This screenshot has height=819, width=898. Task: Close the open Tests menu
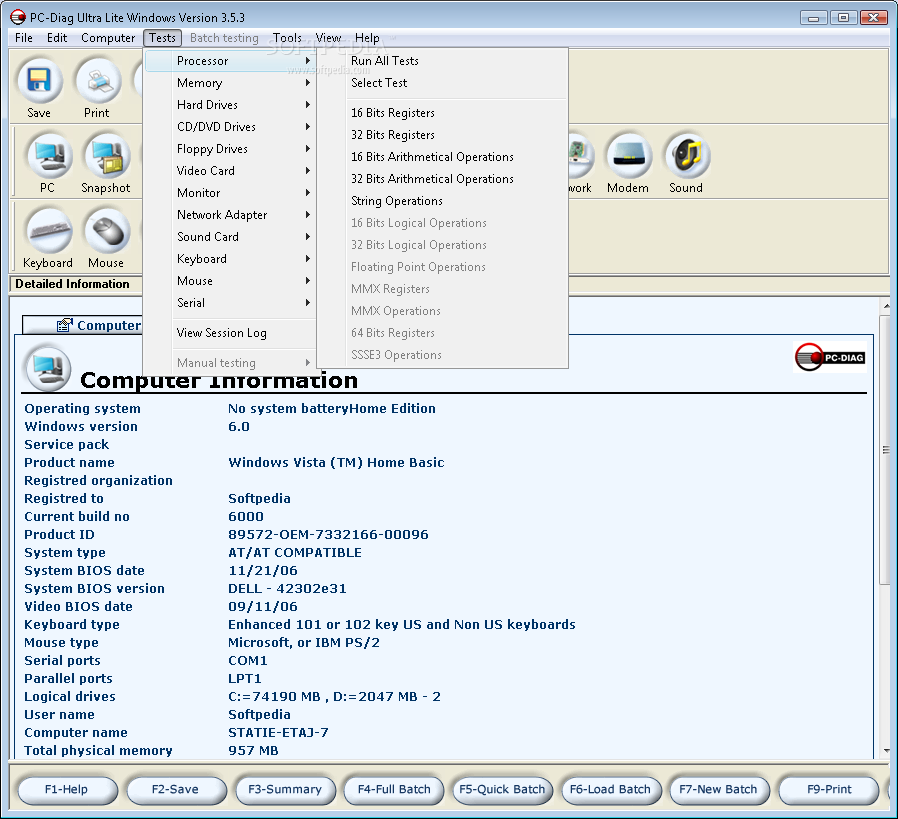[x=163, y=38]
